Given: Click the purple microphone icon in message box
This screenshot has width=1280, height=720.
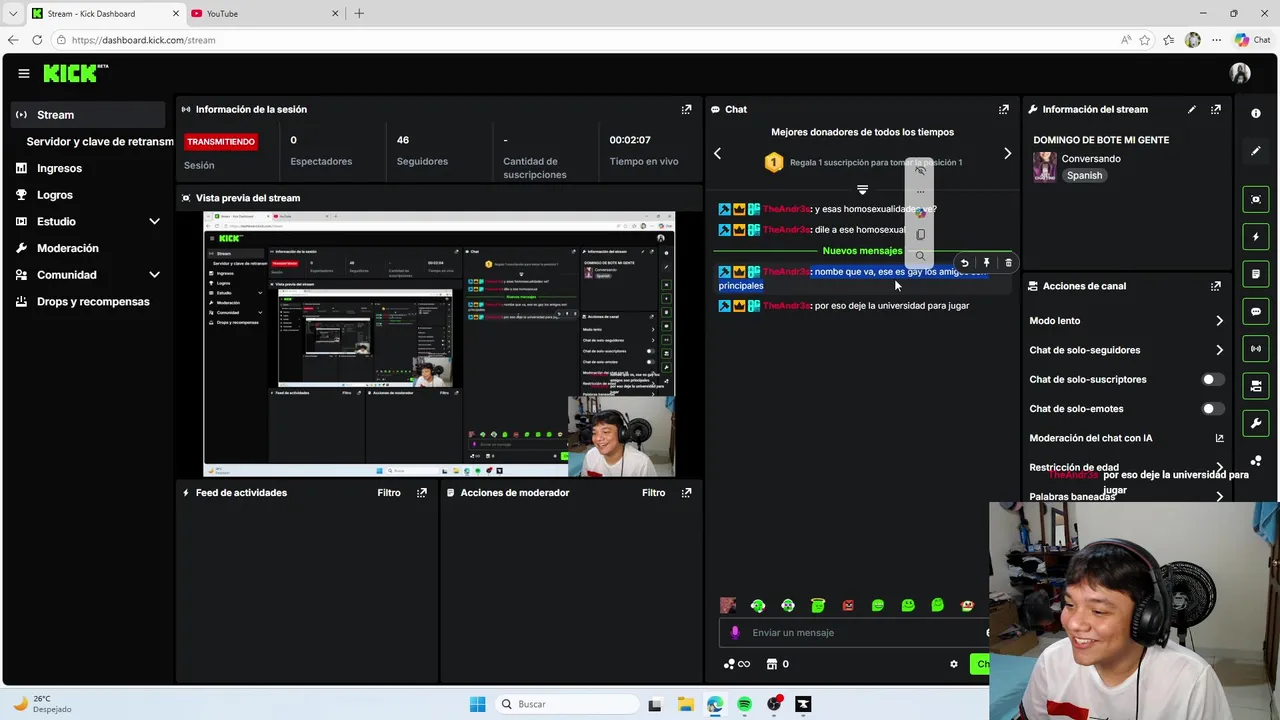Looking at the screenshot, I should 735,632.
